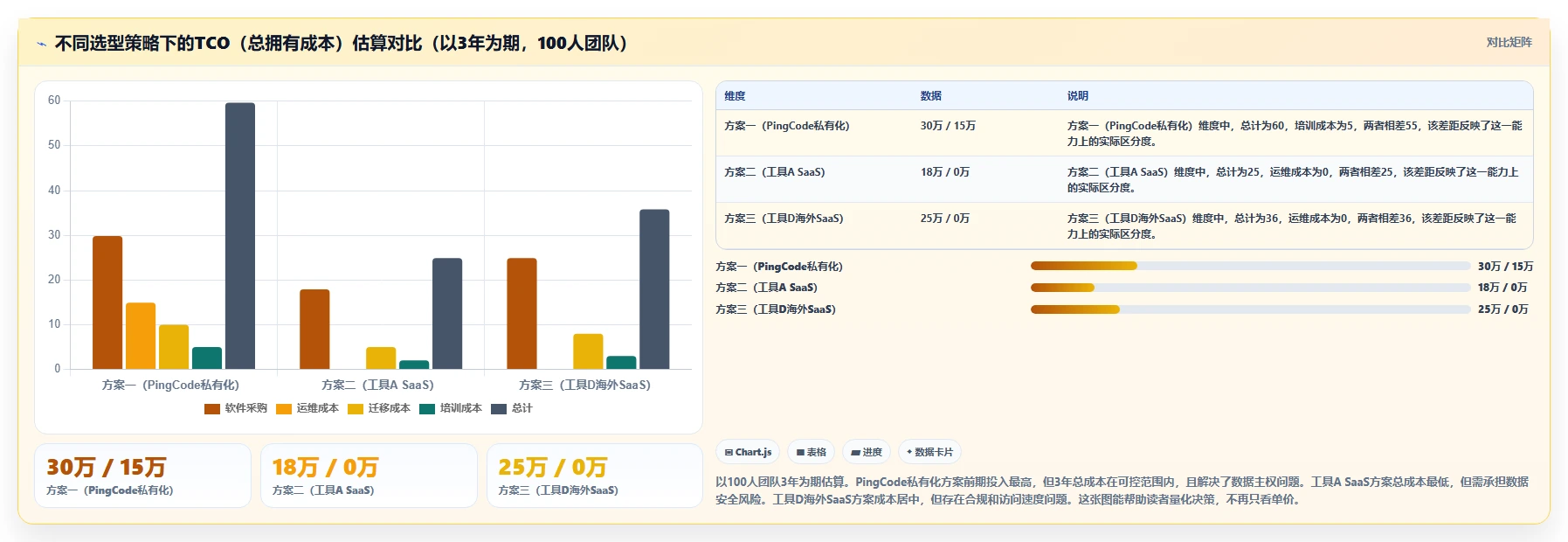Click the table cell 方案三(工具D海外SaaS)
This screenshot has height=542, width=1568.
click(784, 219)
